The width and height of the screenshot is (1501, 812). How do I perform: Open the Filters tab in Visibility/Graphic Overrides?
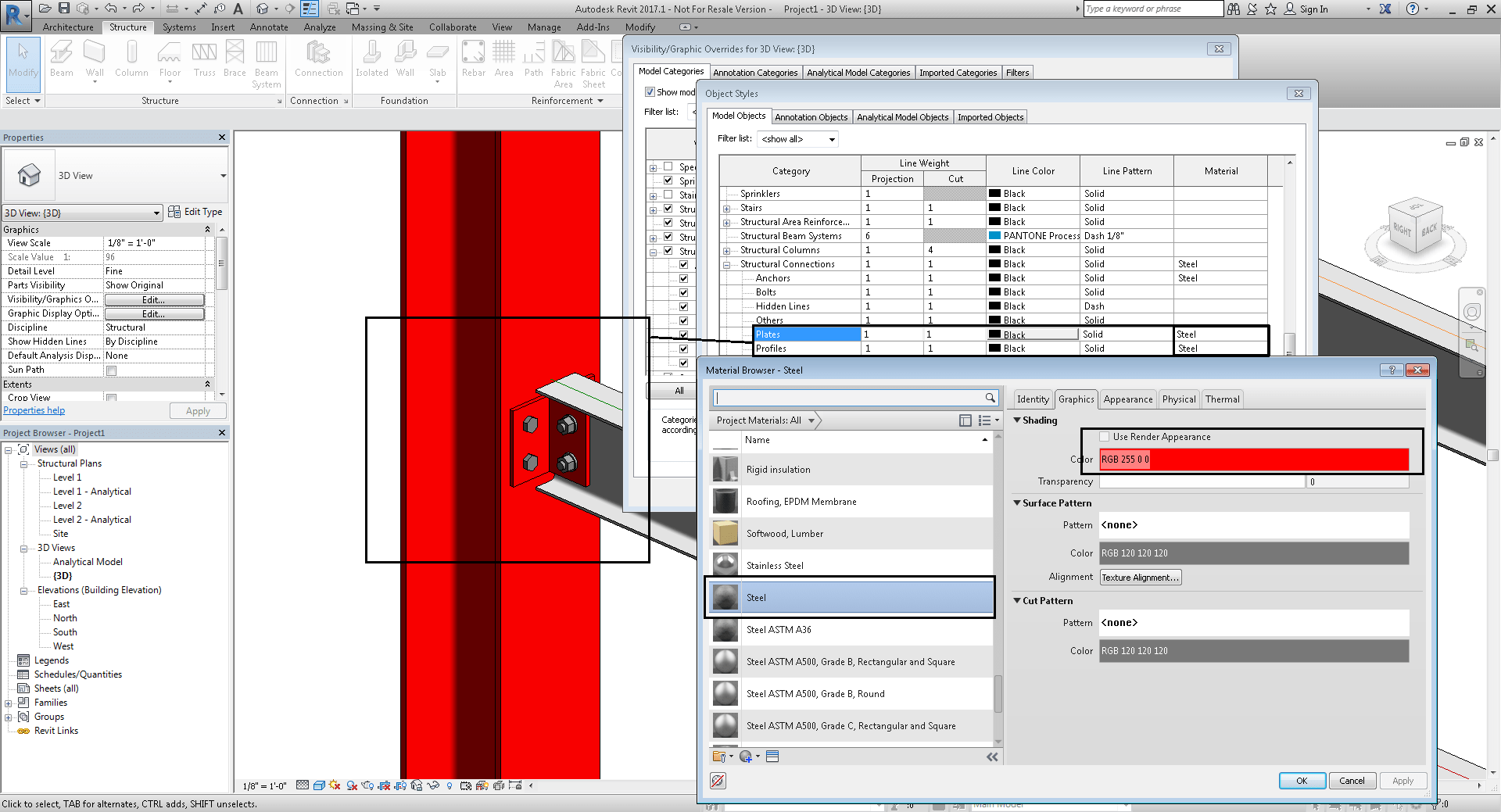1017,73
